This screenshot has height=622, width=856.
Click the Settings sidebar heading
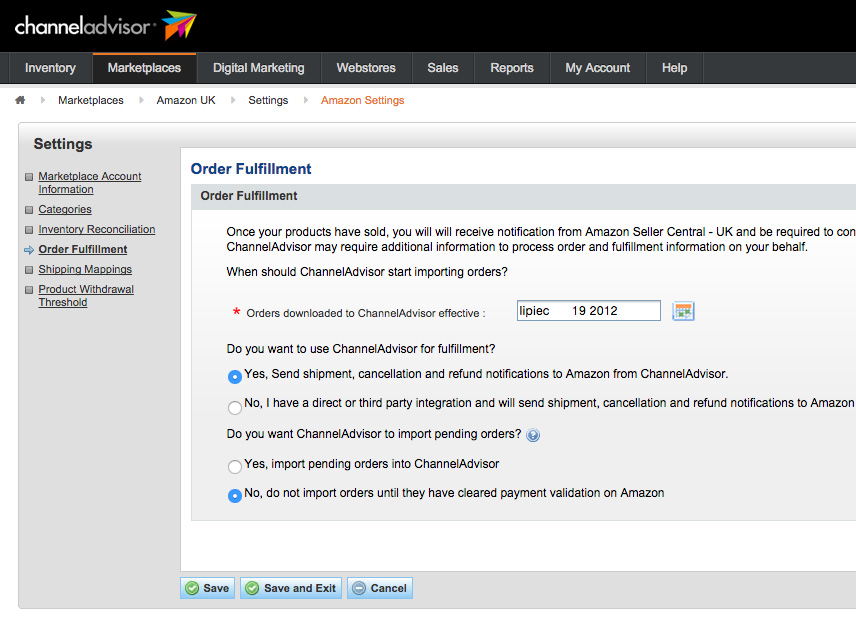[x=63, y=144]
